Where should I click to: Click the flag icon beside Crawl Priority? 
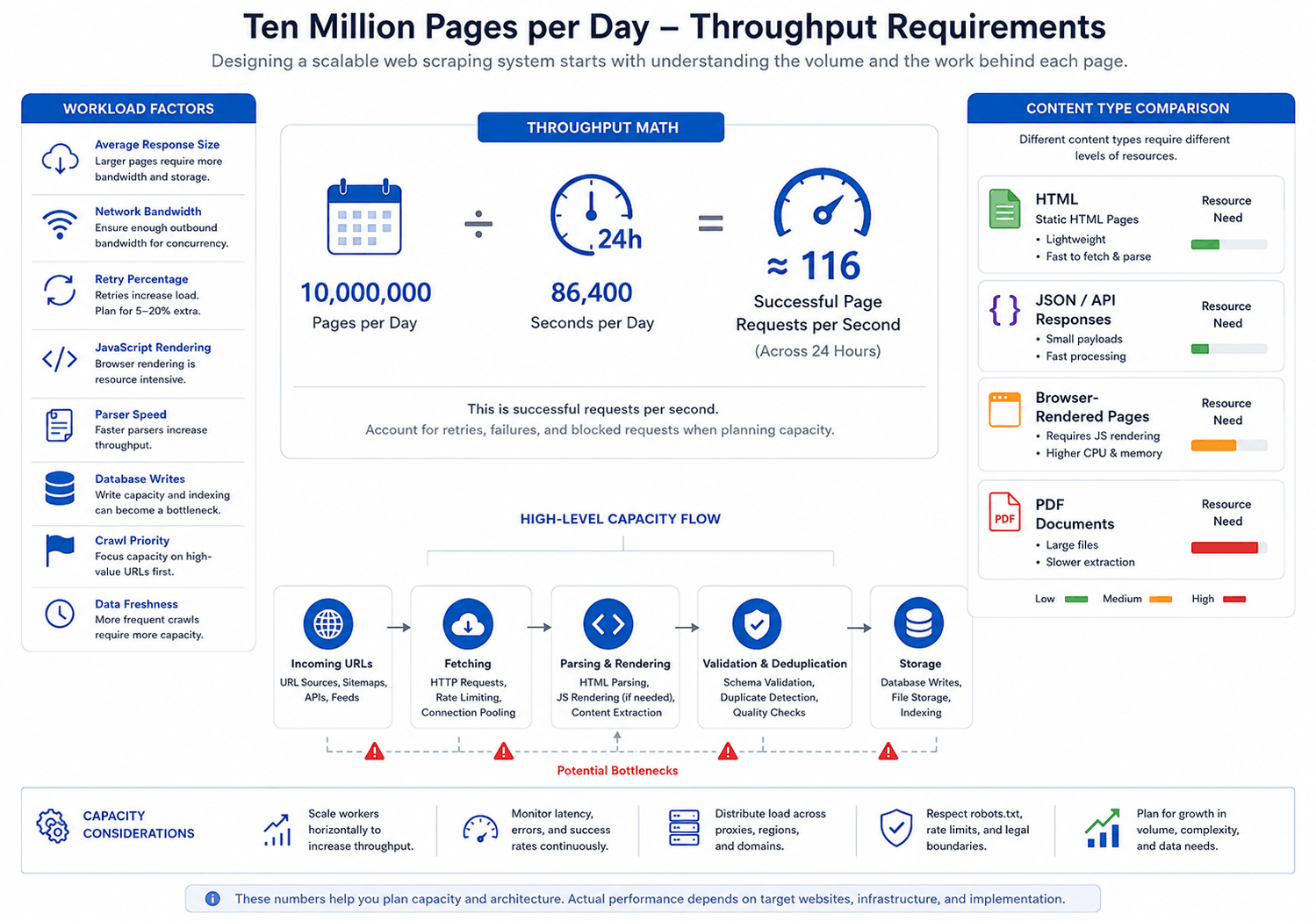pyautogui.click(x=60, y=550)
